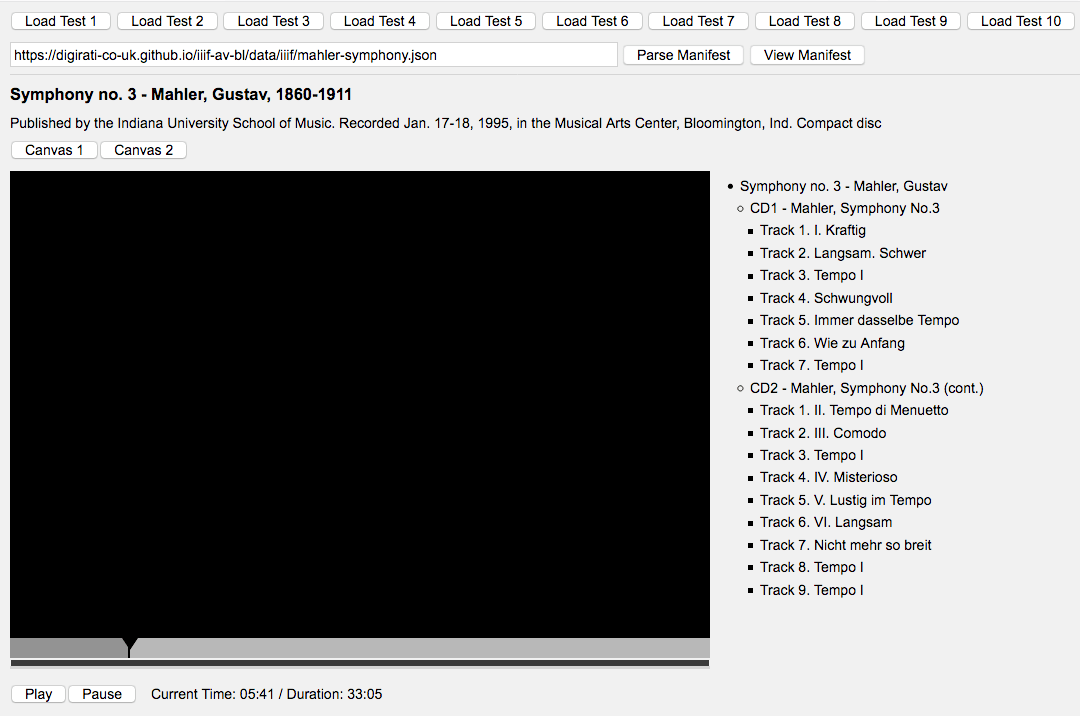The width and height of the screenshot is (1080, 716).
Task: Select the CD1 - Mahler, Symphony No.3 range
Action: point(844,208)
